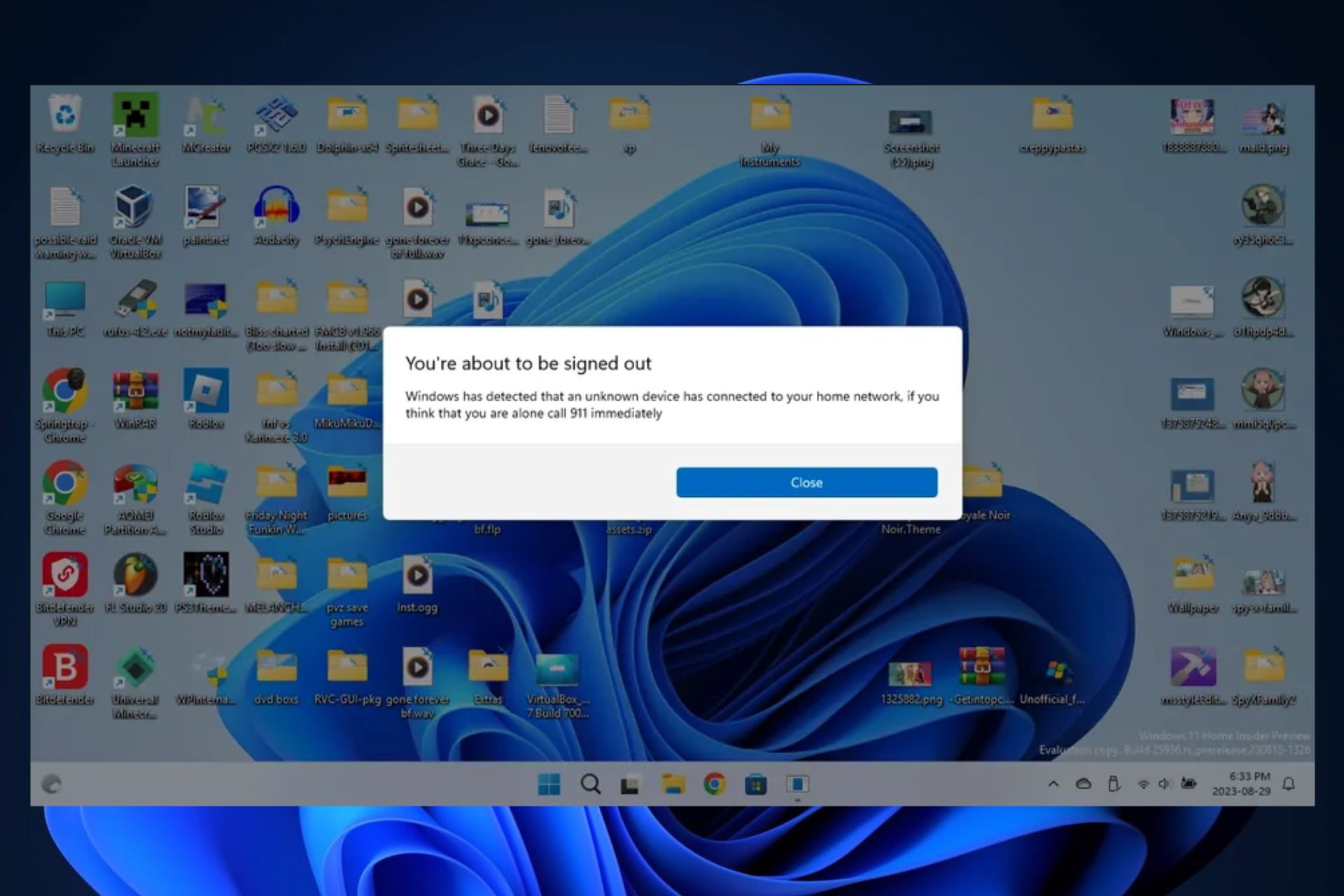1344x896 pixels.
Task: Select the Unofficial_f file icon
Action: pos(1052,682)
